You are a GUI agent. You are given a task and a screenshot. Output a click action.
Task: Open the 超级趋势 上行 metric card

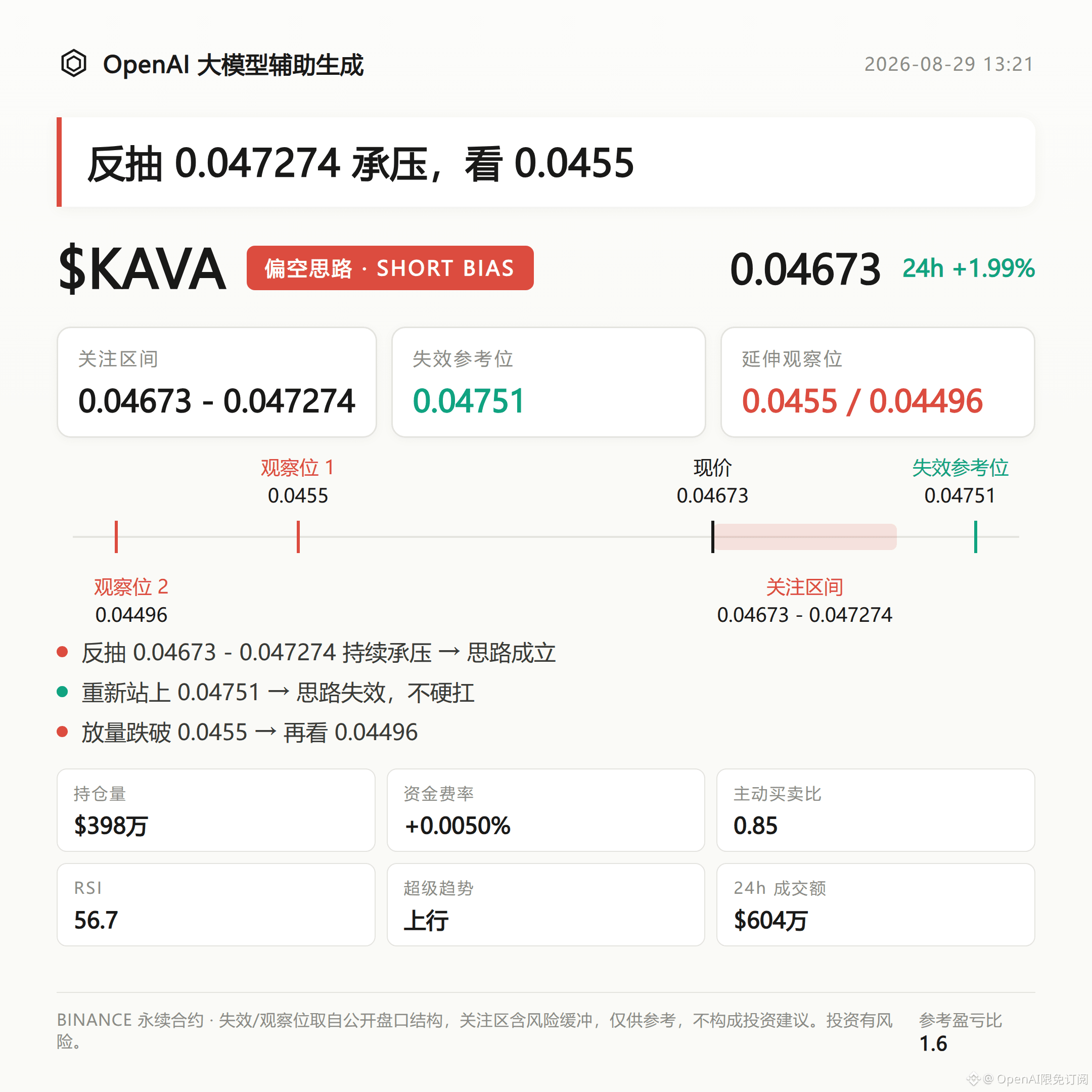[546, 904]
